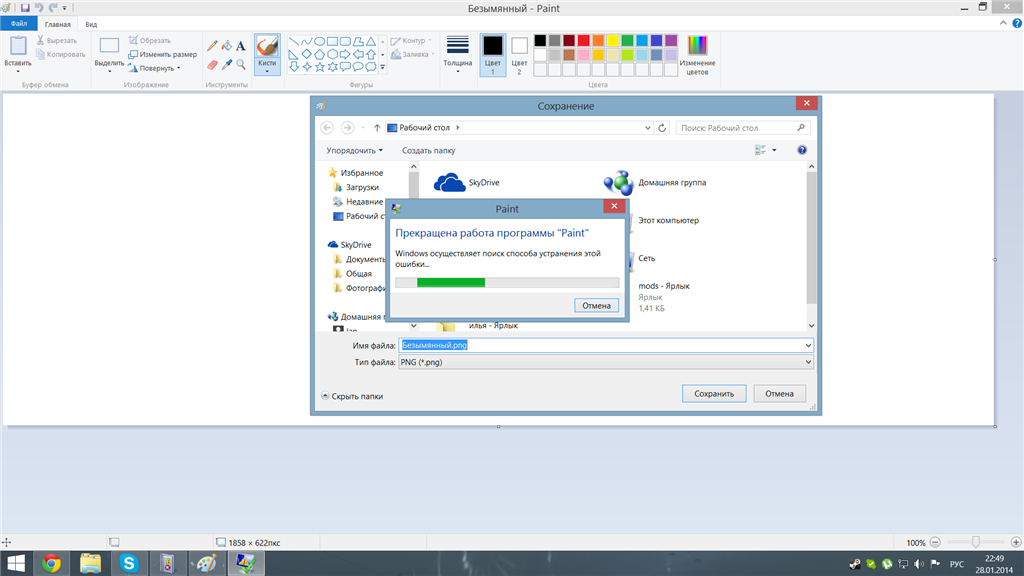Viewport: 1024px width, 576px height.
Task: Expand the shapes gallery with its bottom scroll arrow
Action: 383,67
